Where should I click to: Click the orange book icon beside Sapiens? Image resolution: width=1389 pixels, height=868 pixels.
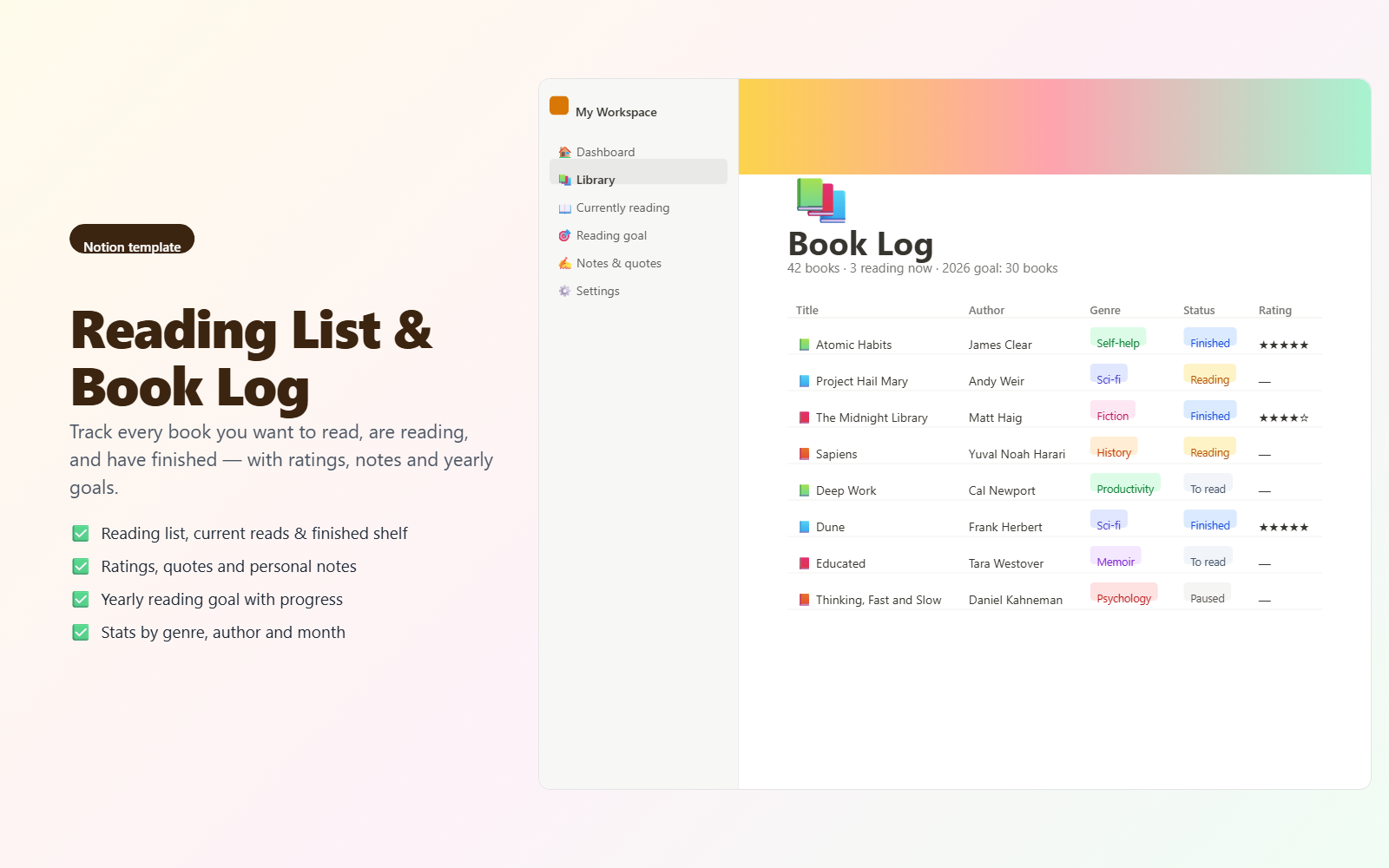coord(804,454)
